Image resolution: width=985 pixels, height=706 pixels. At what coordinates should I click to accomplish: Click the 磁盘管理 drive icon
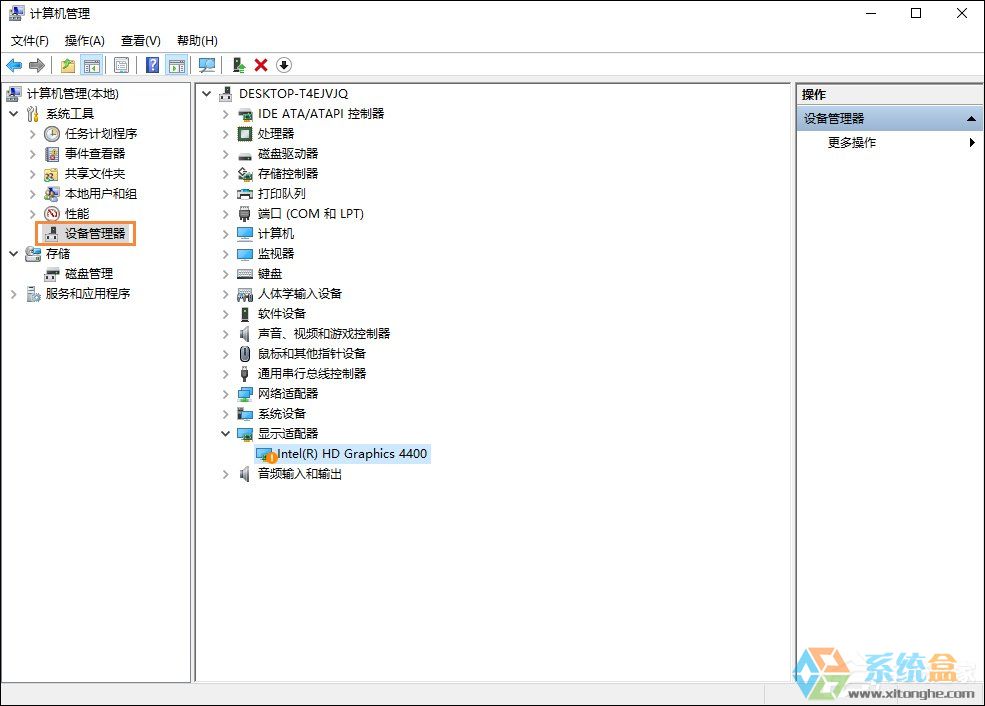52,274
